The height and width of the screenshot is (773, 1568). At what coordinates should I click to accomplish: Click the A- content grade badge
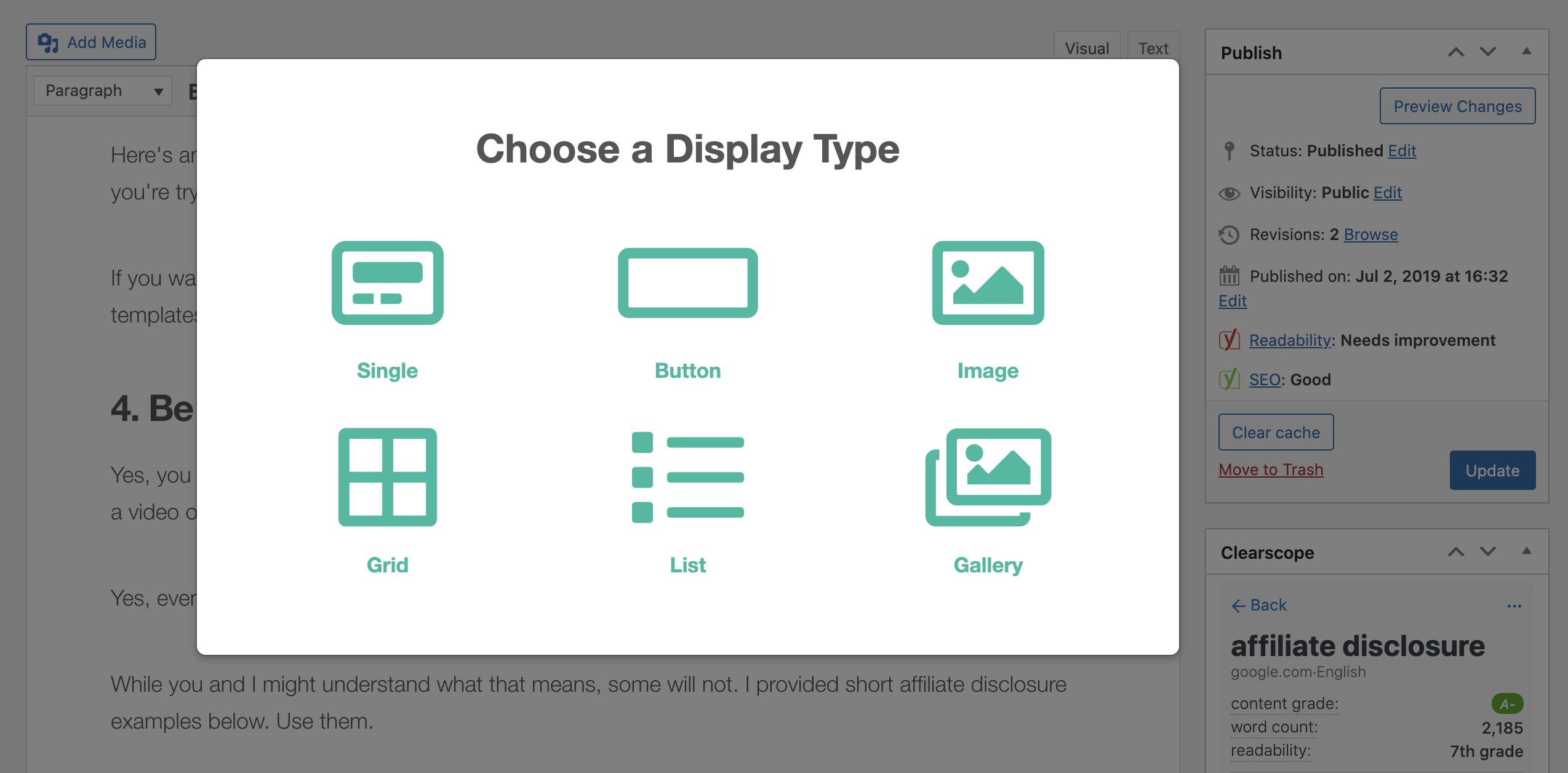(1507, 703)
